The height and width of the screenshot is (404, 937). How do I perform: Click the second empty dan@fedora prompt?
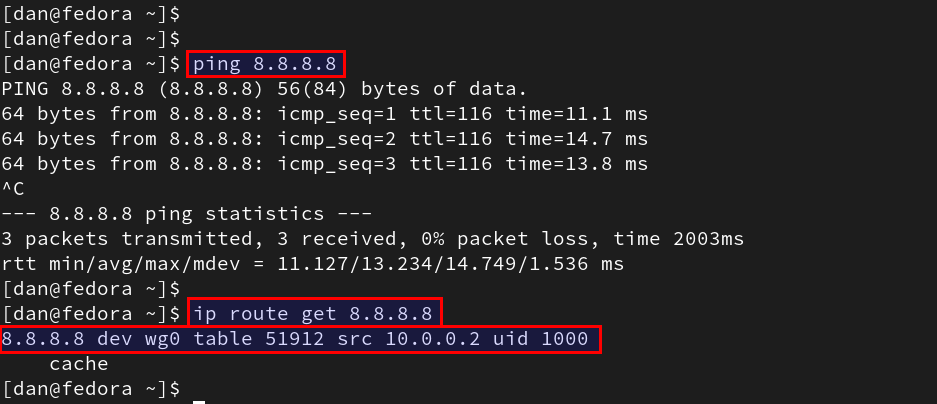(x=91, y=39)
